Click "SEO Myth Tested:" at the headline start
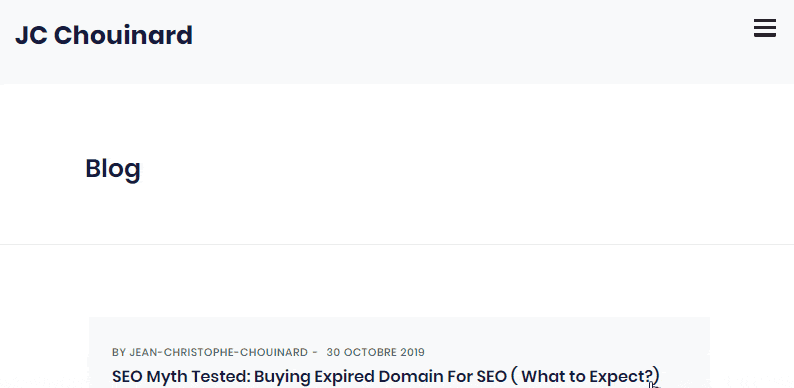The image size is (794, 388). (x=181, y=376)
